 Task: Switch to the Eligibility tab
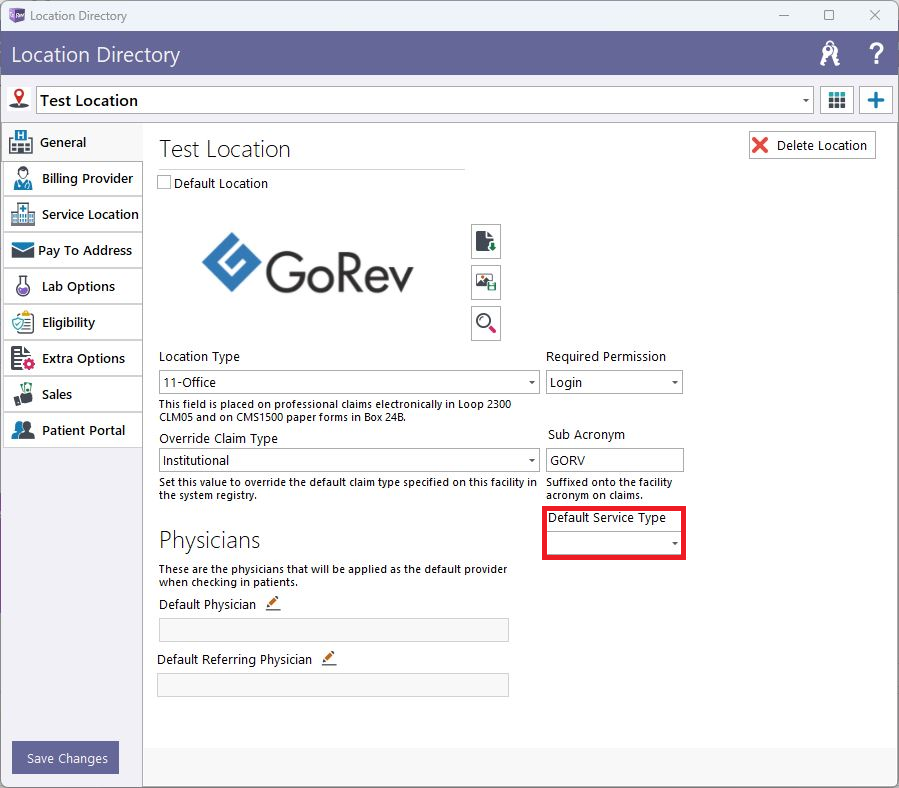(x=73, y=322)
